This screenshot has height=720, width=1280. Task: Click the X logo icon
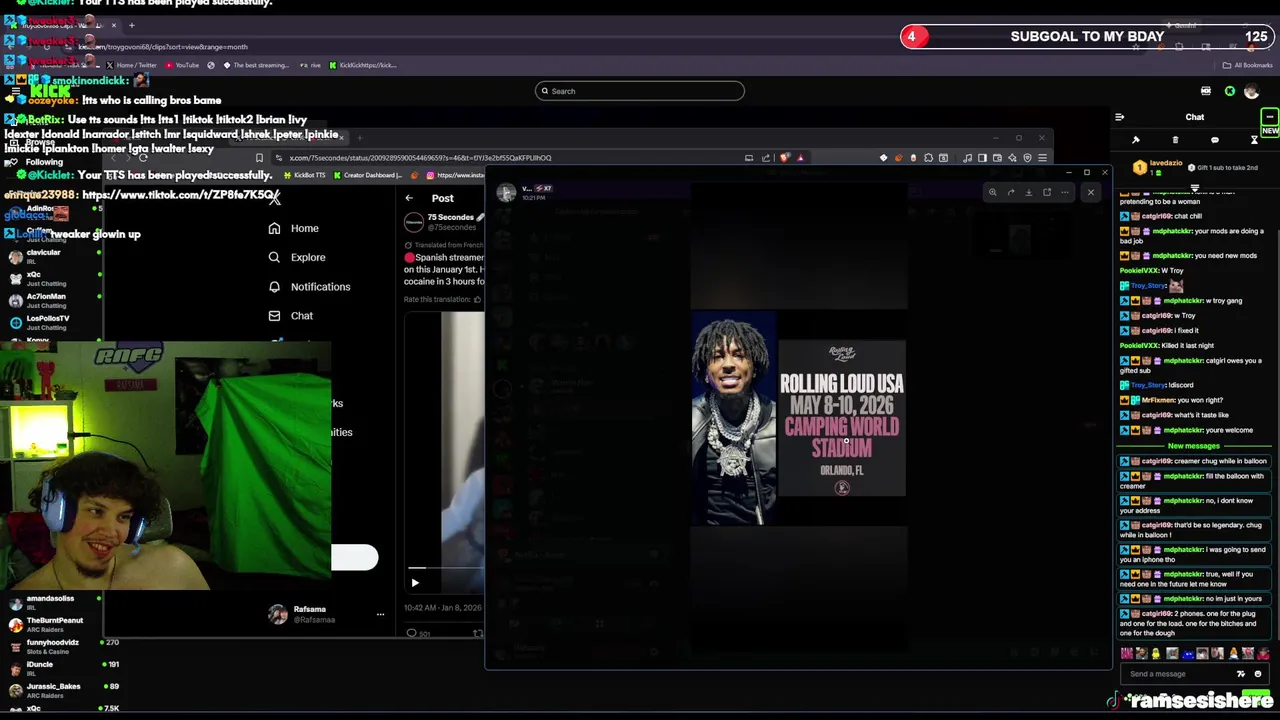point(274,199)
